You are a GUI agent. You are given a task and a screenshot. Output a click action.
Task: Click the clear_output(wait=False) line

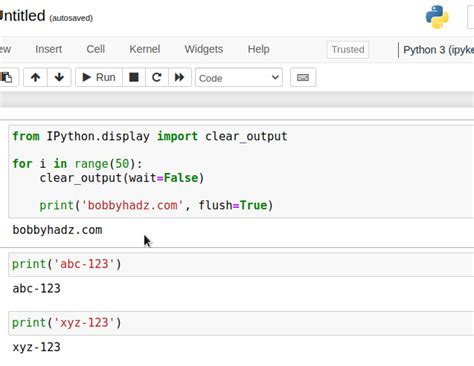click(x=122, y=178)
